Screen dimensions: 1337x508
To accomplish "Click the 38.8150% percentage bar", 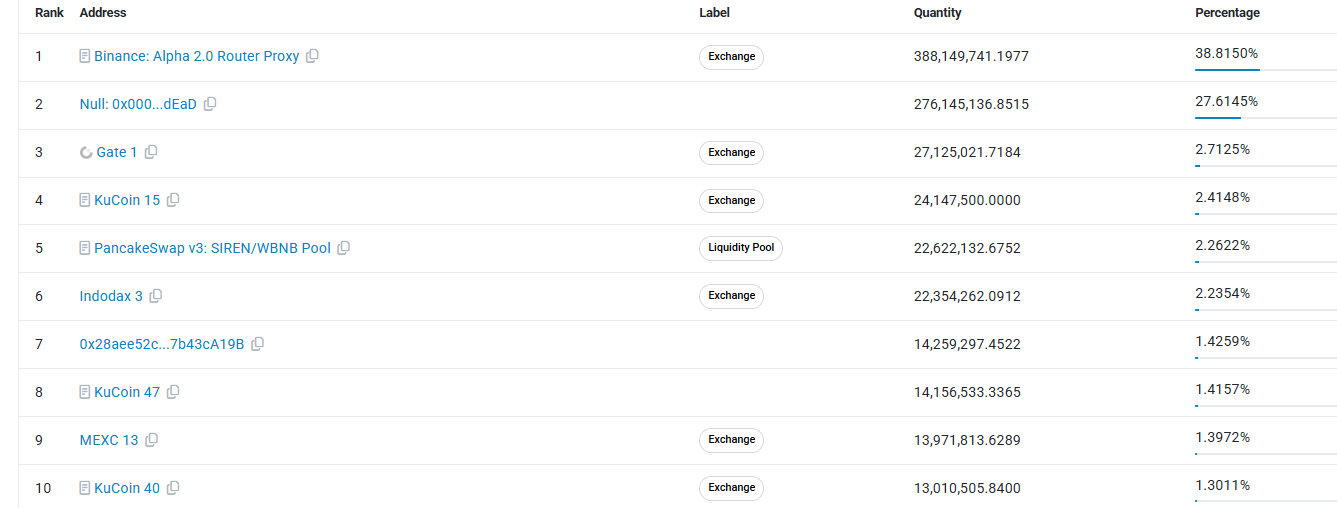I will (x=1265, y=70).
